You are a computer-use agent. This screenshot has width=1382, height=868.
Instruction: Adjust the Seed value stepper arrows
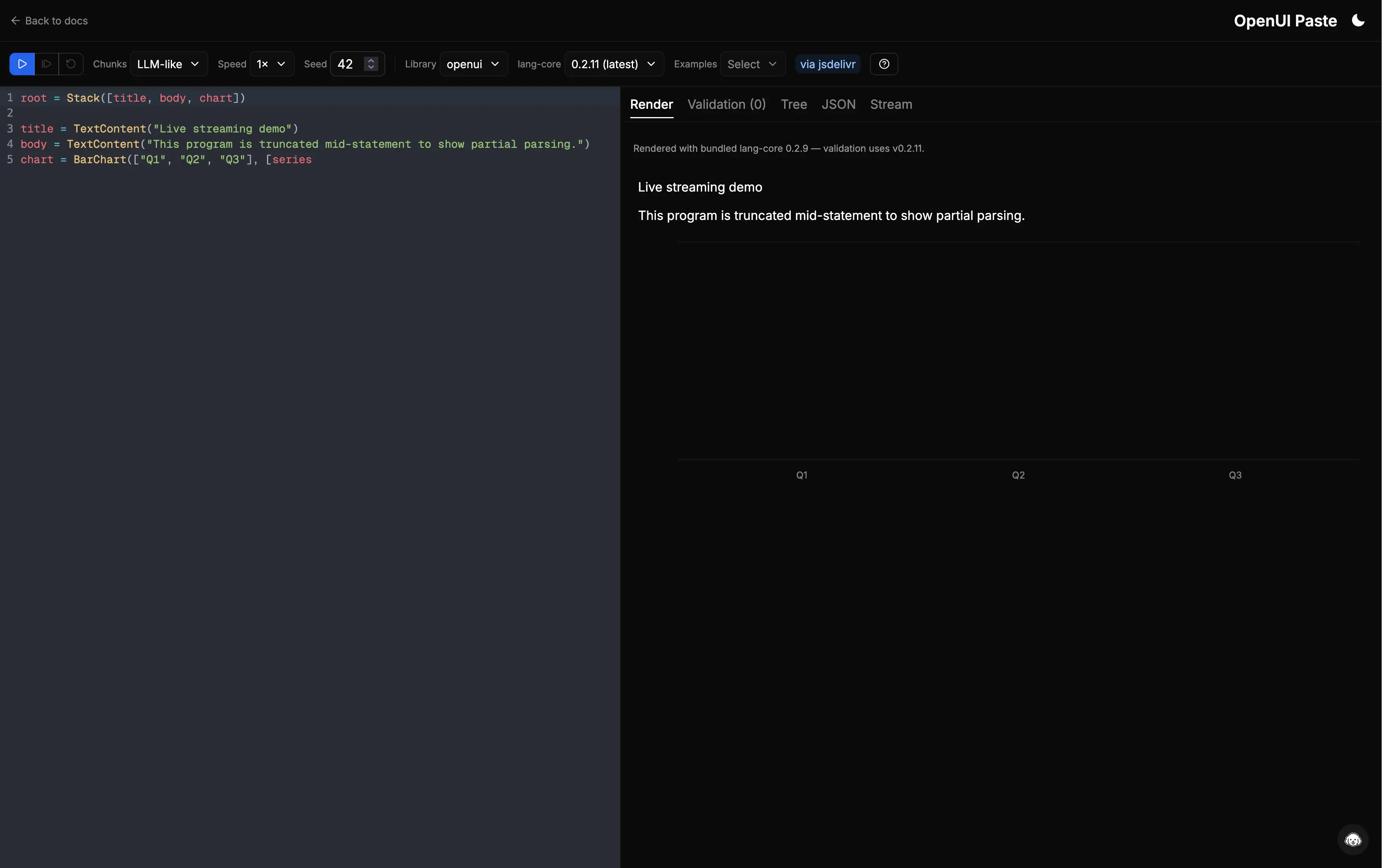point(371,64)
